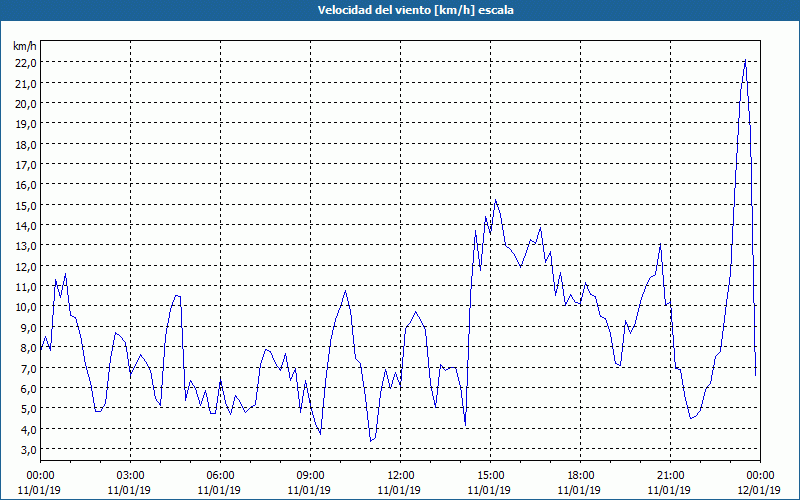Click the chart title 'Velocidad del viento [km/h] escala'
This screenshot has width=800, height=500.
tap(415, 10)
